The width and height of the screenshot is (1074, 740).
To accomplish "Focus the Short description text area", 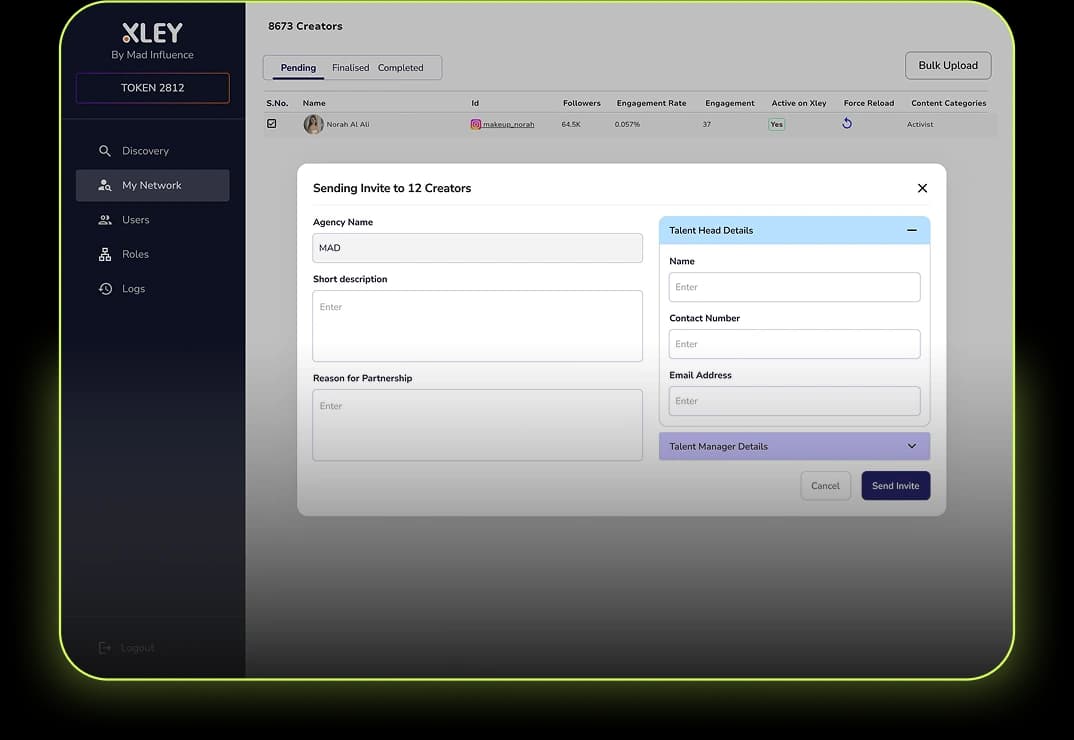I will tap(477, 326).
